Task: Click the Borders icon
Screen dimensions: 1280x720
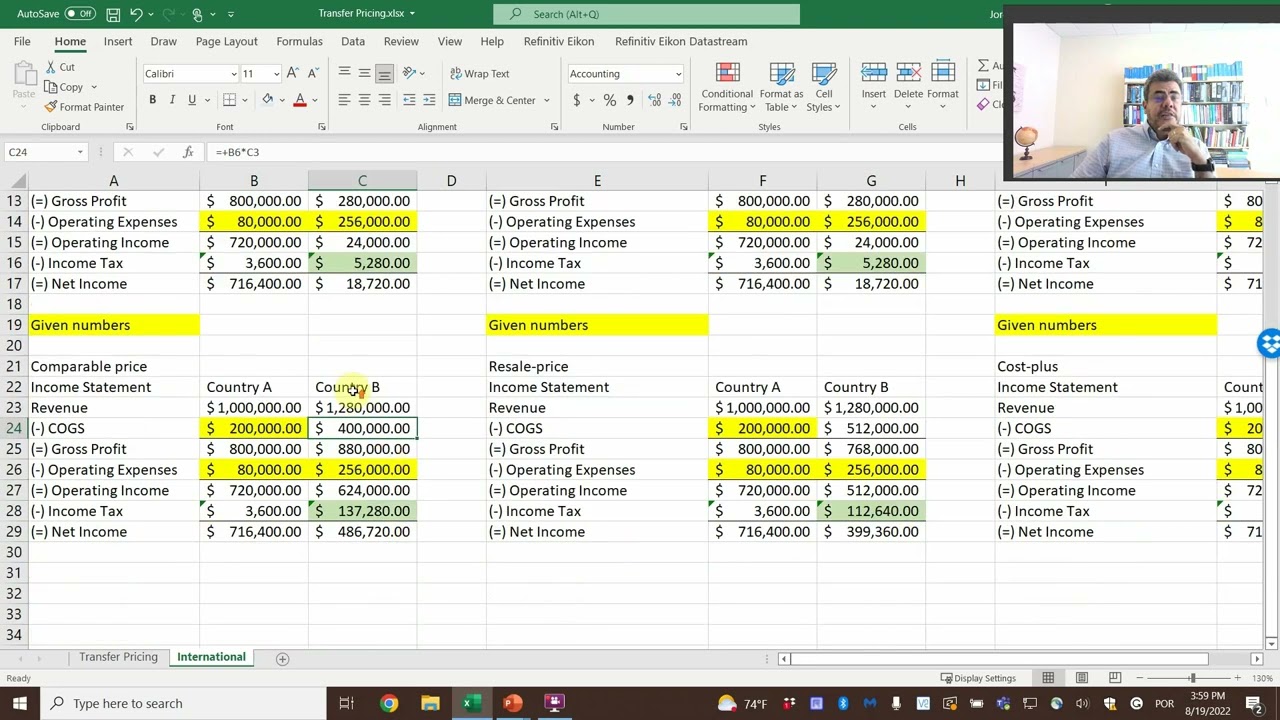Action: (x=229, y=100)
